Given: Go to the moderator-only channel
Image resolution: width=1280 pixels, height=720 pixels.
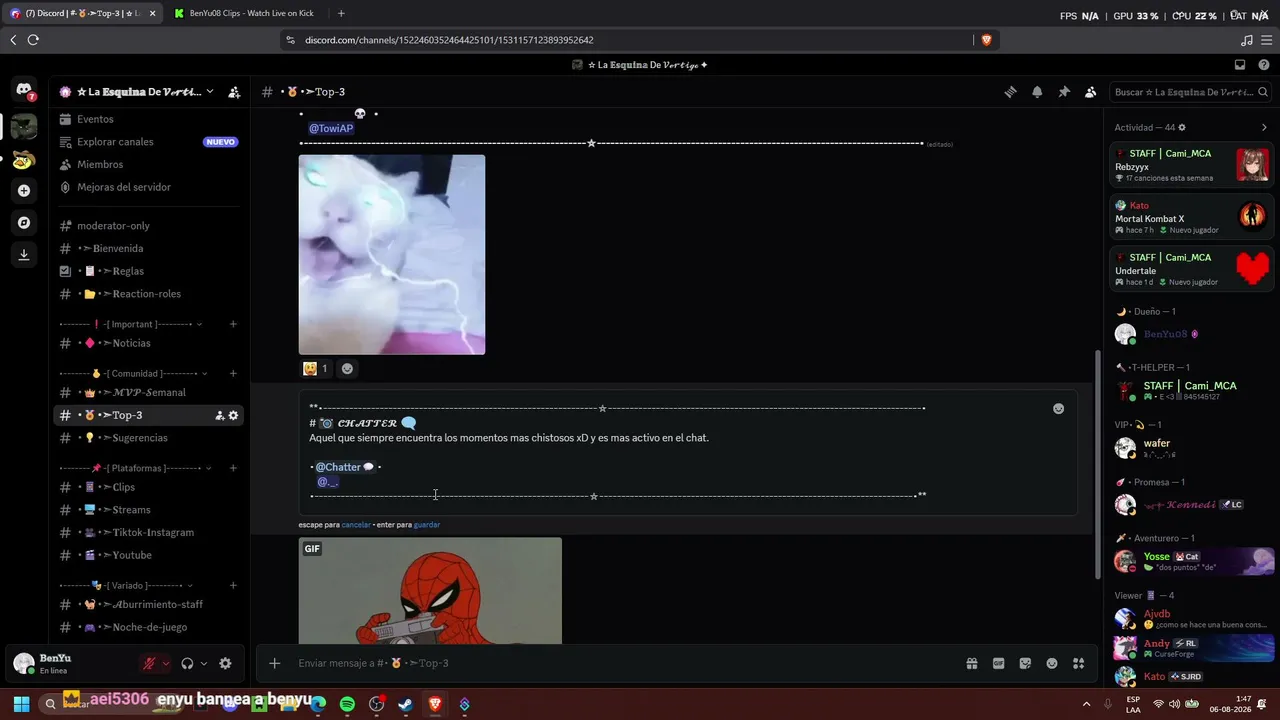Looking at the screenshot, I should click(149, 226).
